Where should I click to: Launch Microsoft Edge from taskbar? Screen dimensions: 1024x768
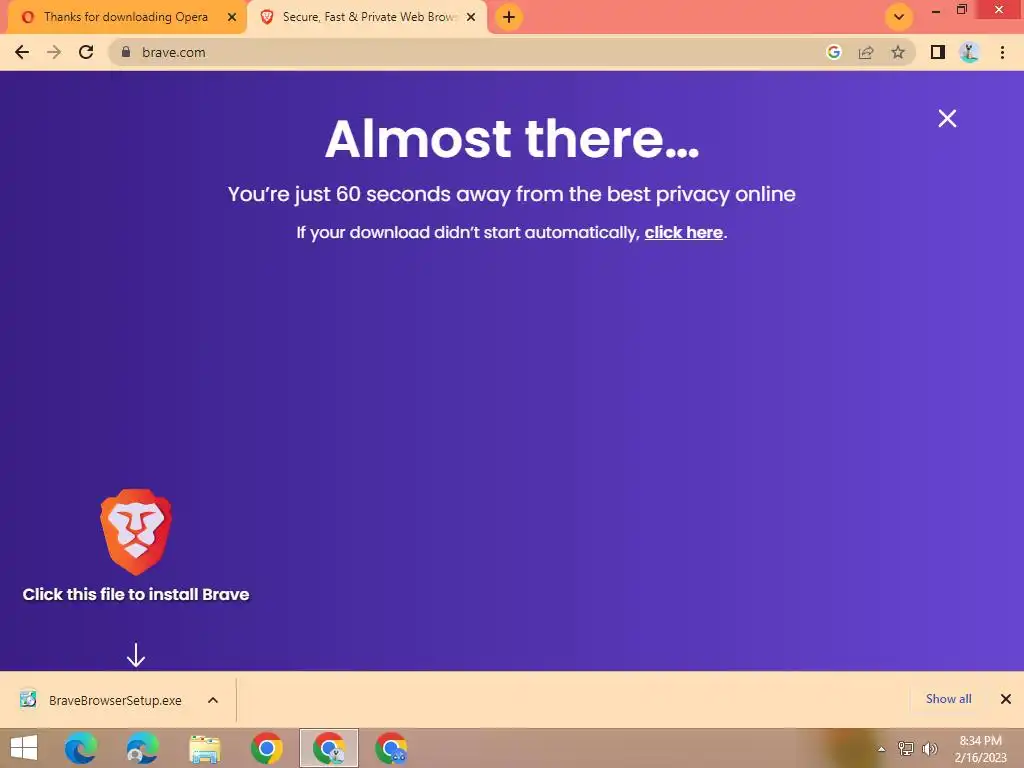tap(81, 748)
